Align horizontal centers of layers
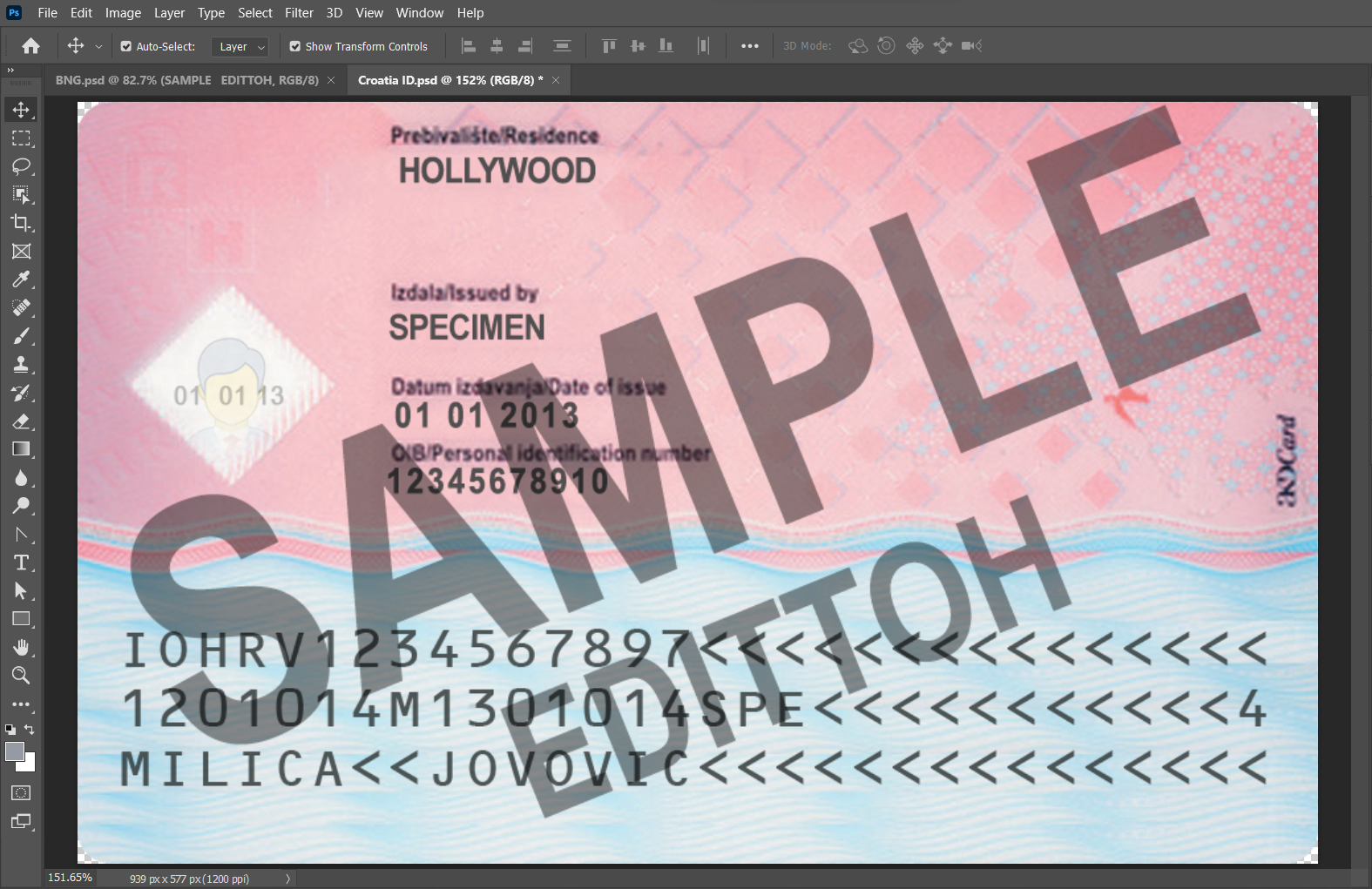 point(497,46)
